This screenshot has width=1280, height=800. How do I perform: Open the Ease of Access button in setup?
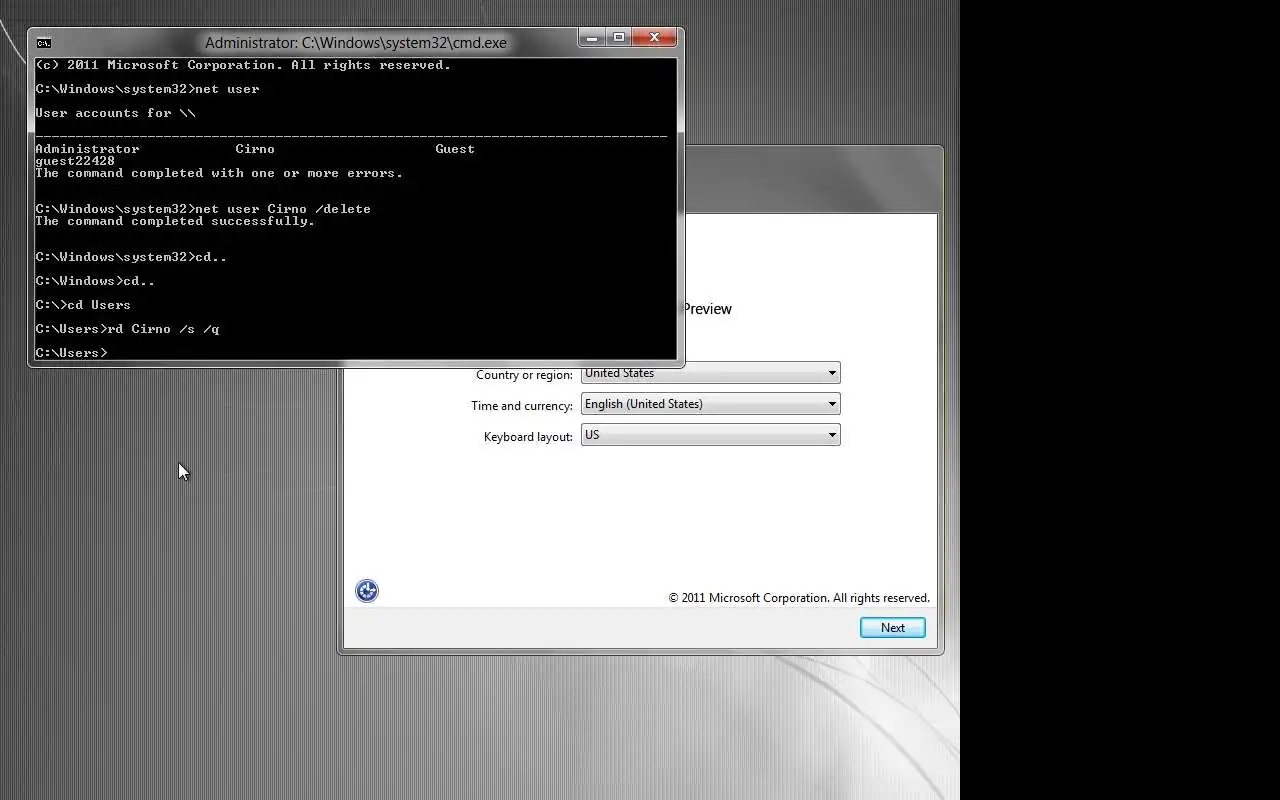tap(367, 591)
